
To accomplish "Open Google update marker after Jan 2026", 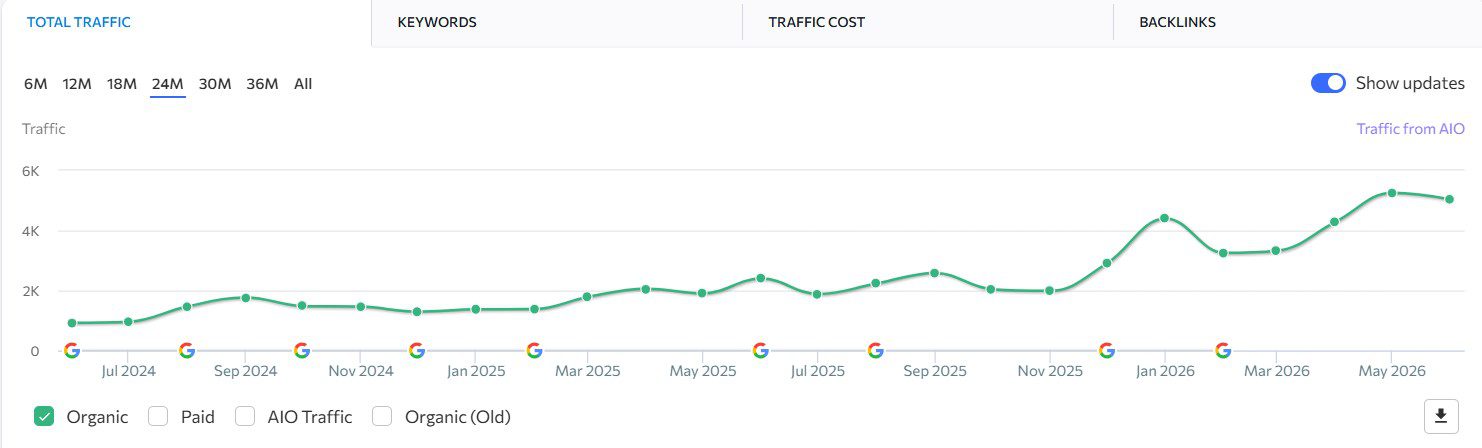I will pos(1223,350).
